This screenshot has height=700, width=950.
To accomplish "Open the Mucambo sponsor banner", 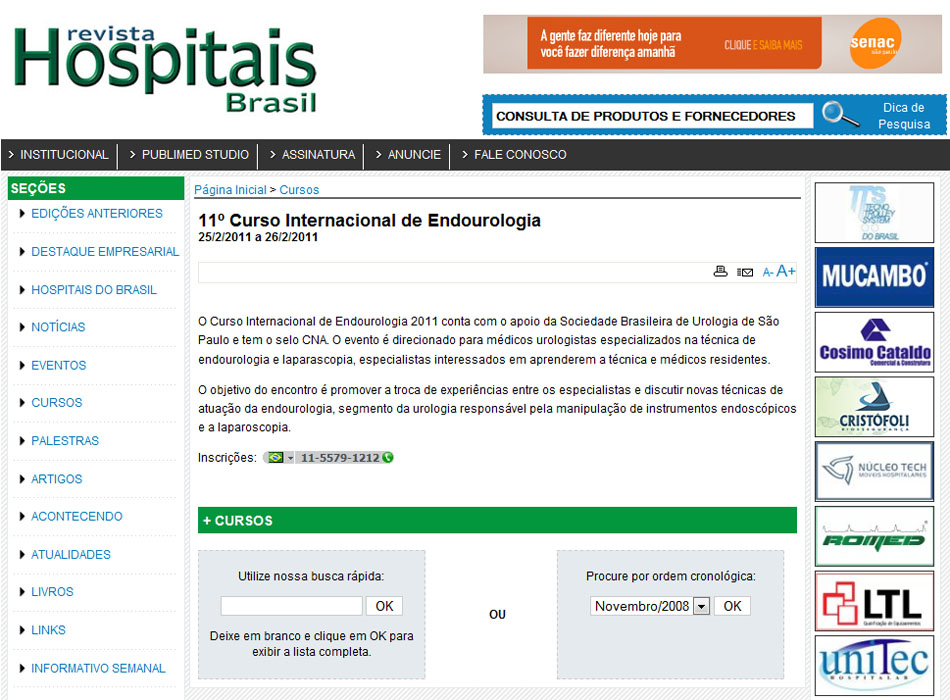I will click(874, 277).
